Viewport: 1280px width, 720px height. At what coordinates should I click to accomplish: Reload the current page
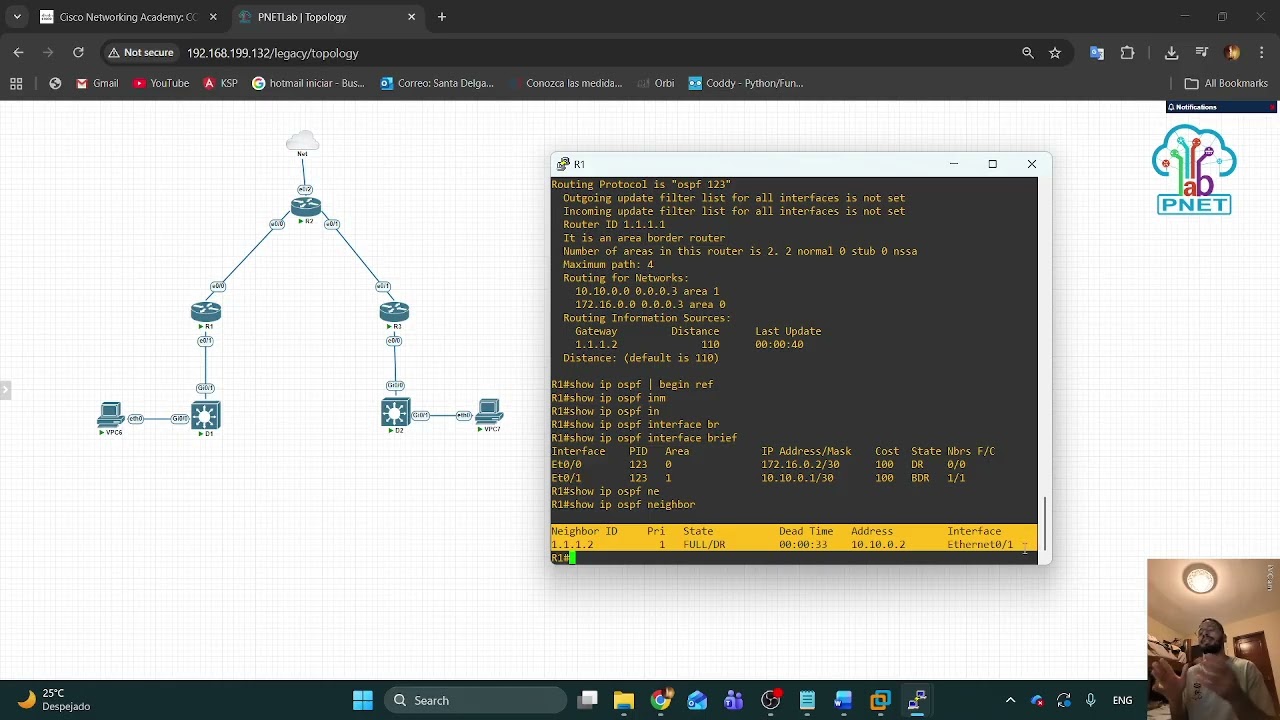pyautogui.click(x=78, y=53)
